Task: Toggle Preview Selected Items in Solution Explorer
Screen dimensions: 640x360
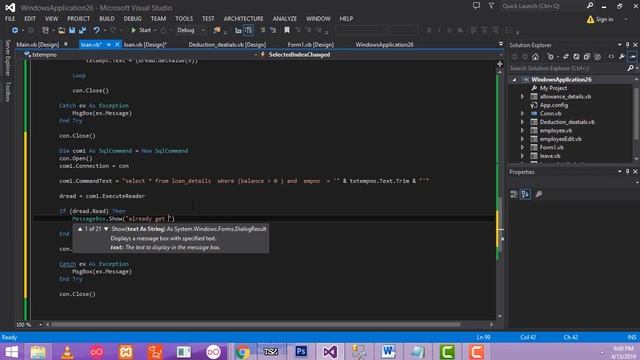Action: 632,57
